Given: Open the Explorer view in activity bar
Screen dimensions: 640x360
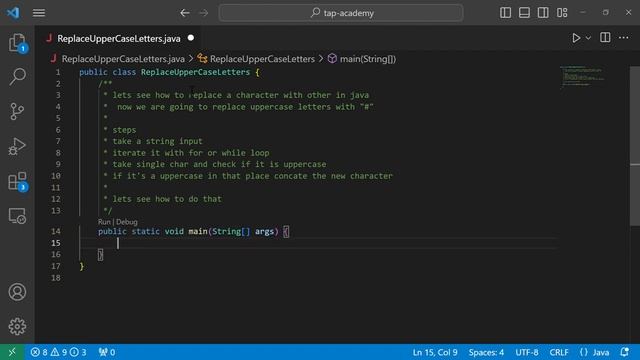Looking at the screenshot, I should [x=17, y=43].
